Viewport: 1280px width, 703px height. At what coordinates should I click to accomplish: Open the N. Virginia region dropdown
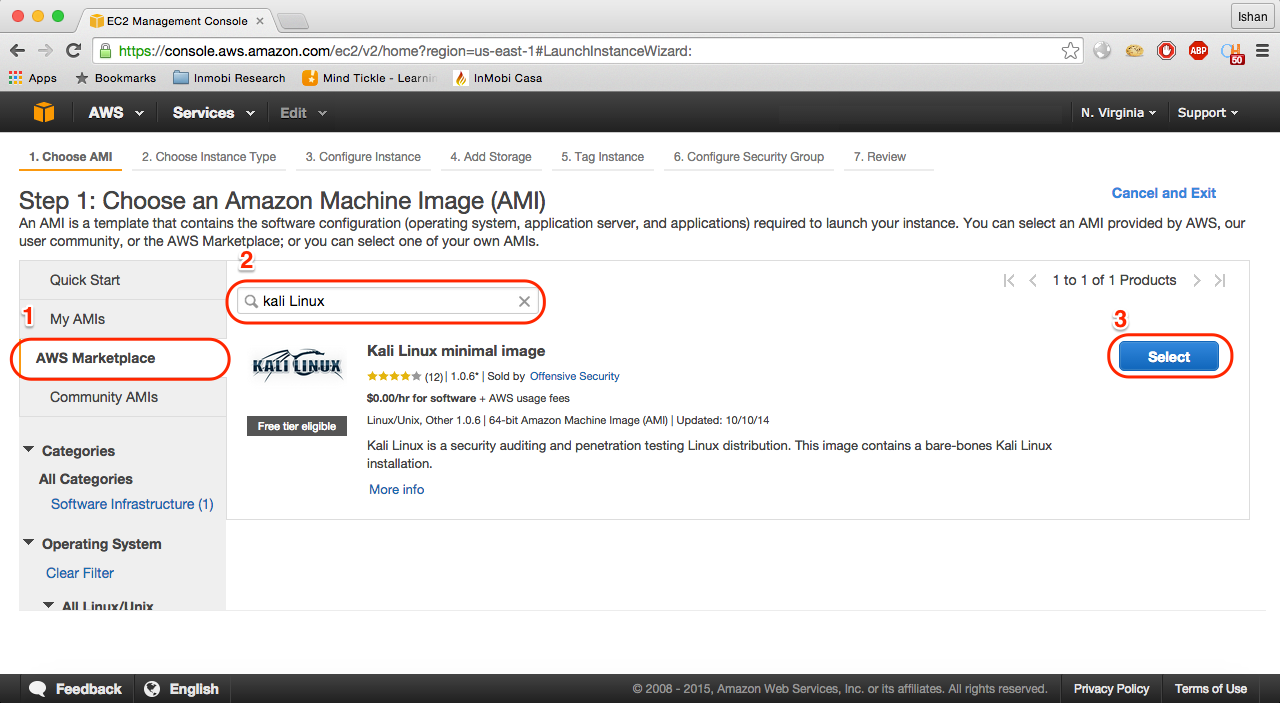(1118, 113)
